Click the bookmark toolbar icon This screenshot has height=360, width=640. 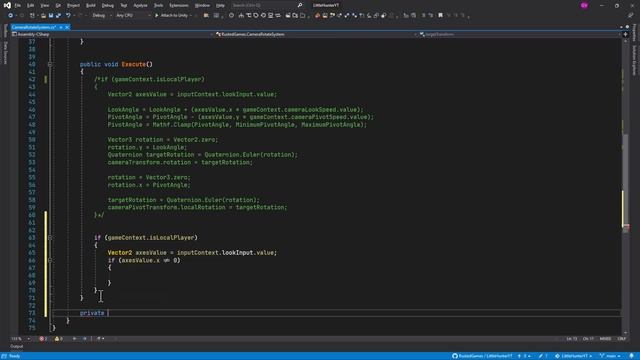[x=440, y=16]
